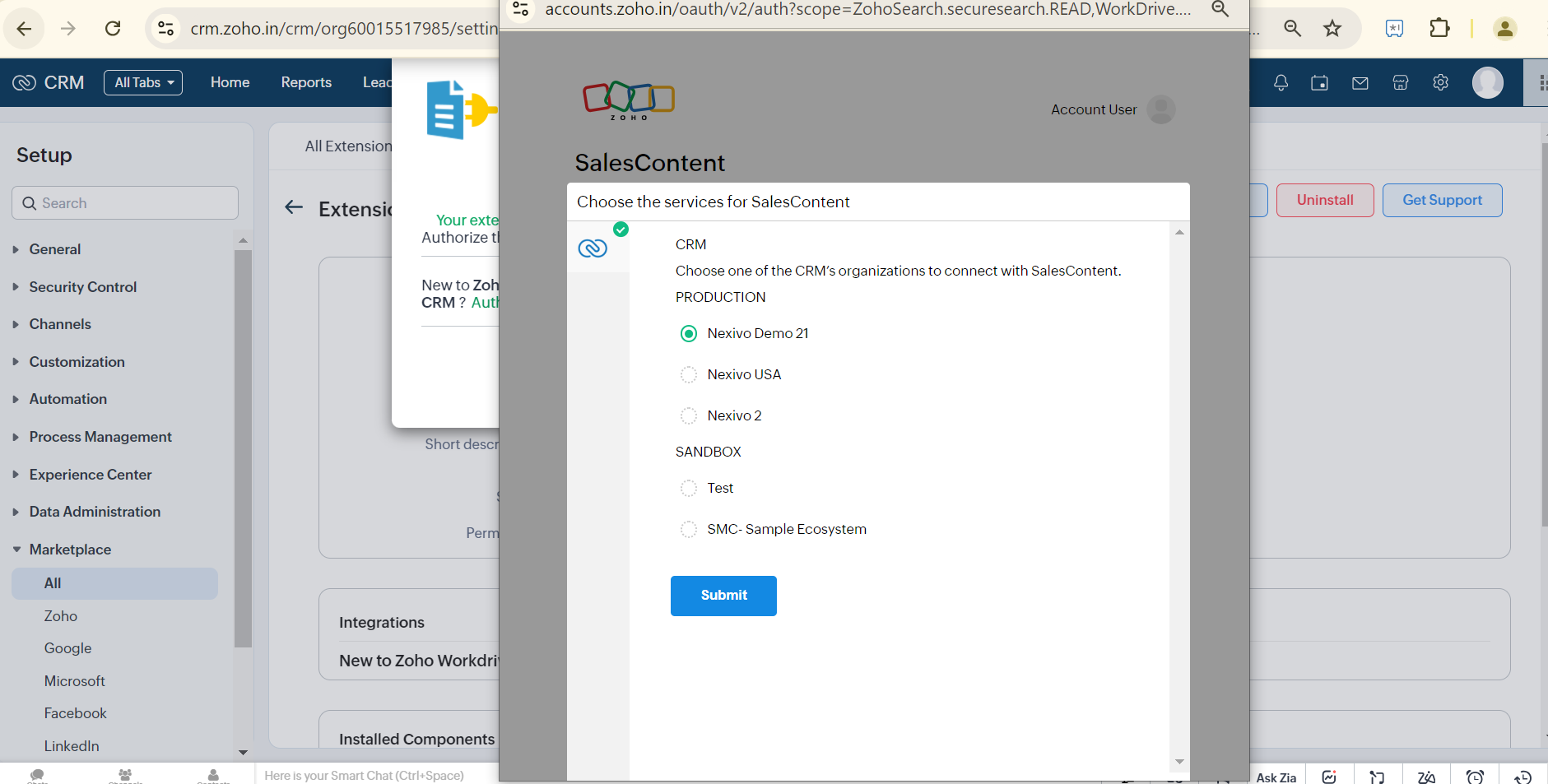This screenshot has width=1548, height=784.
Task: Collapse the Marketplace section
Action: [70, 550]
